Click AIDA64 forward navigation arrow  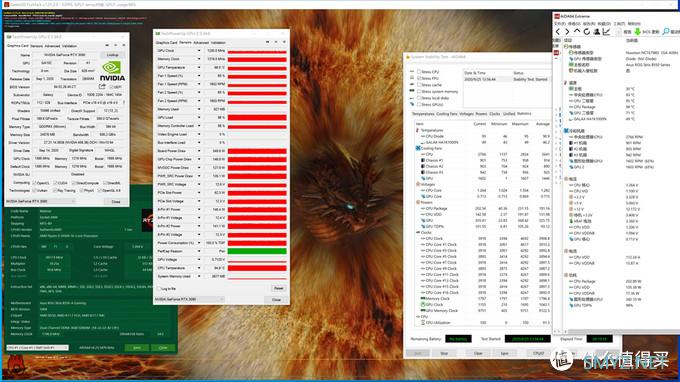click(567, 32)
